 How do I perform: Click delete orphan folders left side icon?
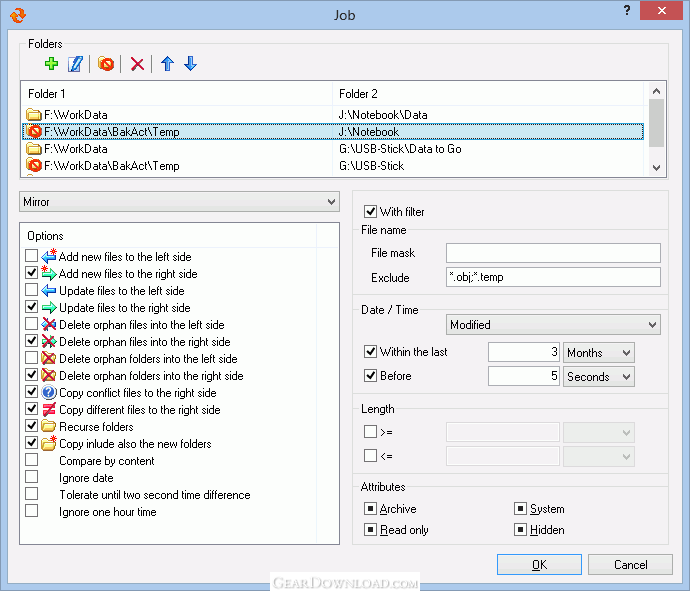48,358
